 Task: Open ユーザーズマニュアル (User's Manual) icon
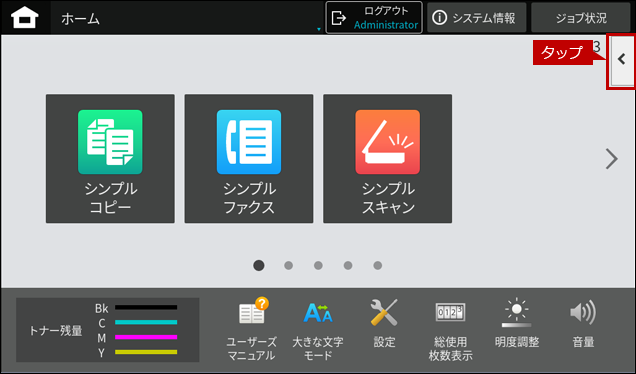[x=251, y=329]
